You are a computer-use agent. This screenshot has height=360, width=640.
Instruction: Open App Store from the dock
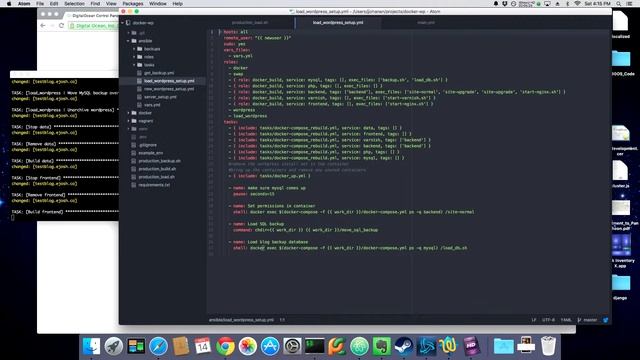pos(270,346)
